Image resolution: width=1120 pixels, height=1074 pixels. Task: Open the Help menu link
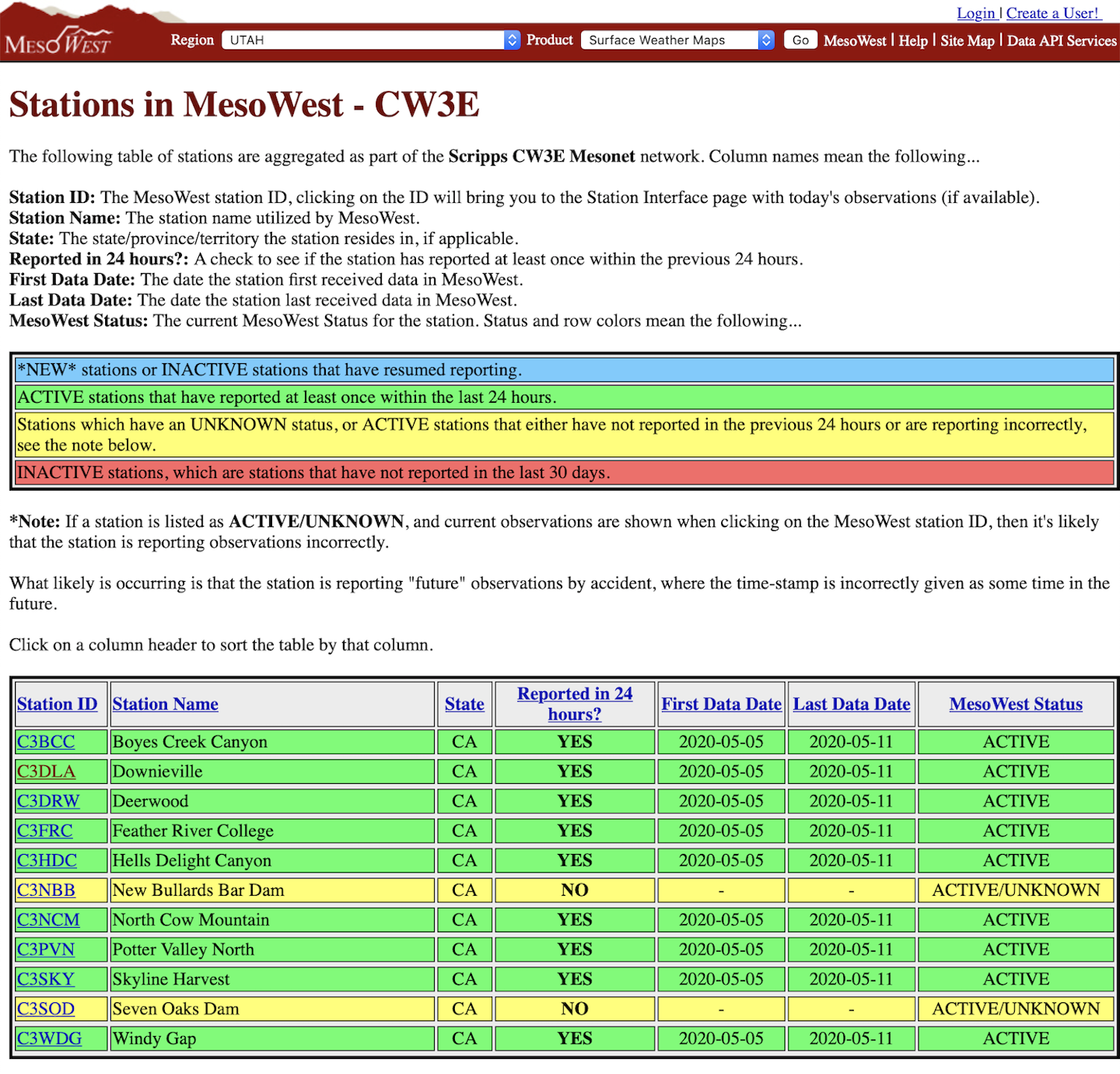coord(913,41)
